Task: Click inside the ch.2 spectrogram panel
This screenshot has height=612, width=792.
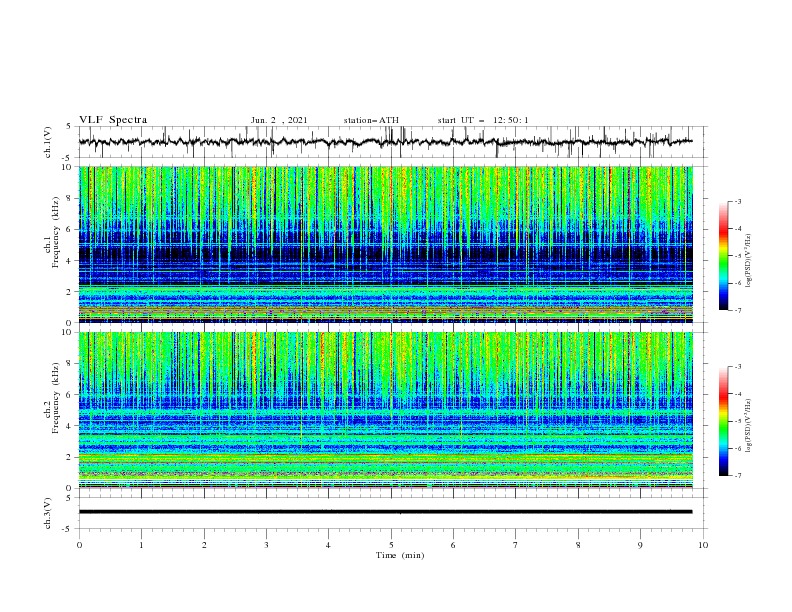Action: tap(386, 410)
